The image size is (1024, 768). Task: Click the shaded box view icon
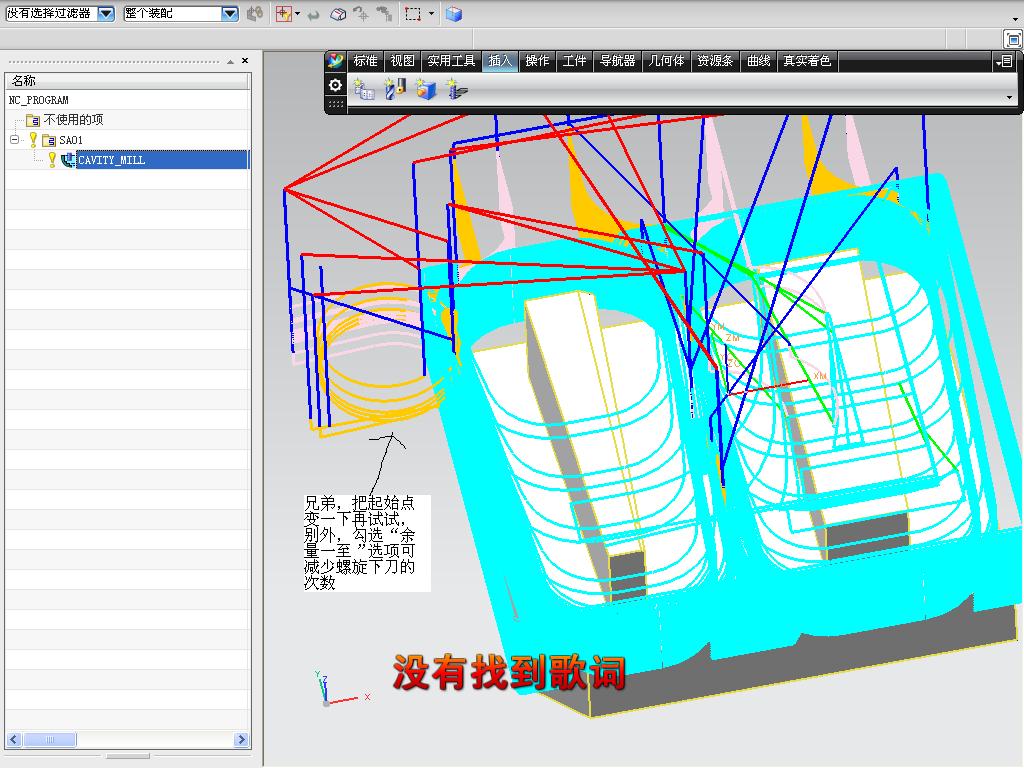338,14
